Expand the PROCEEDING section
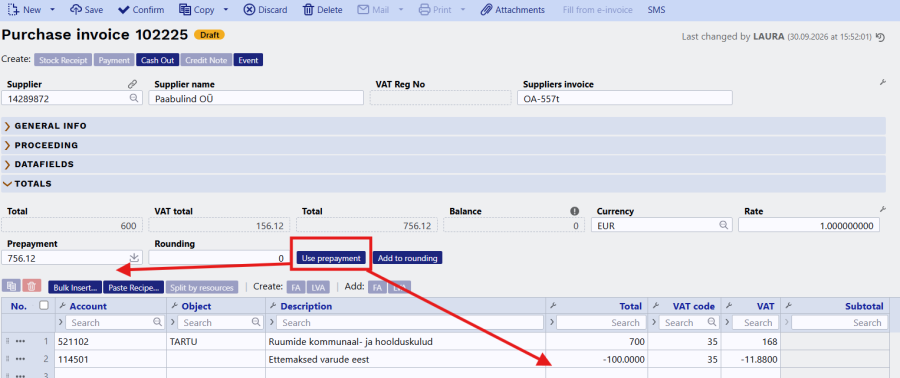This screenshot has width=900, height=378. 444,145
